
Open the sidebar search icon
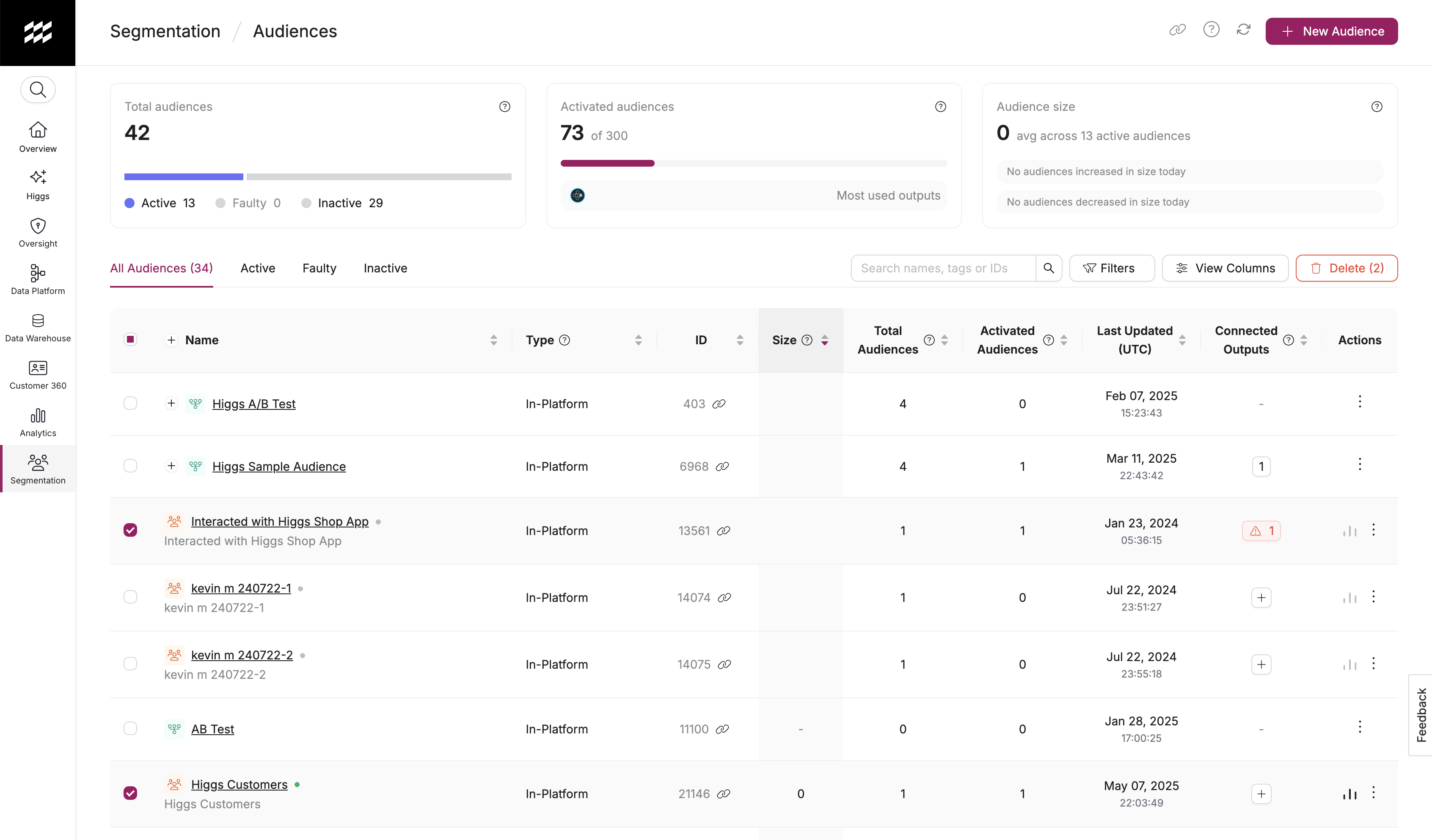[x=38, y=90]
